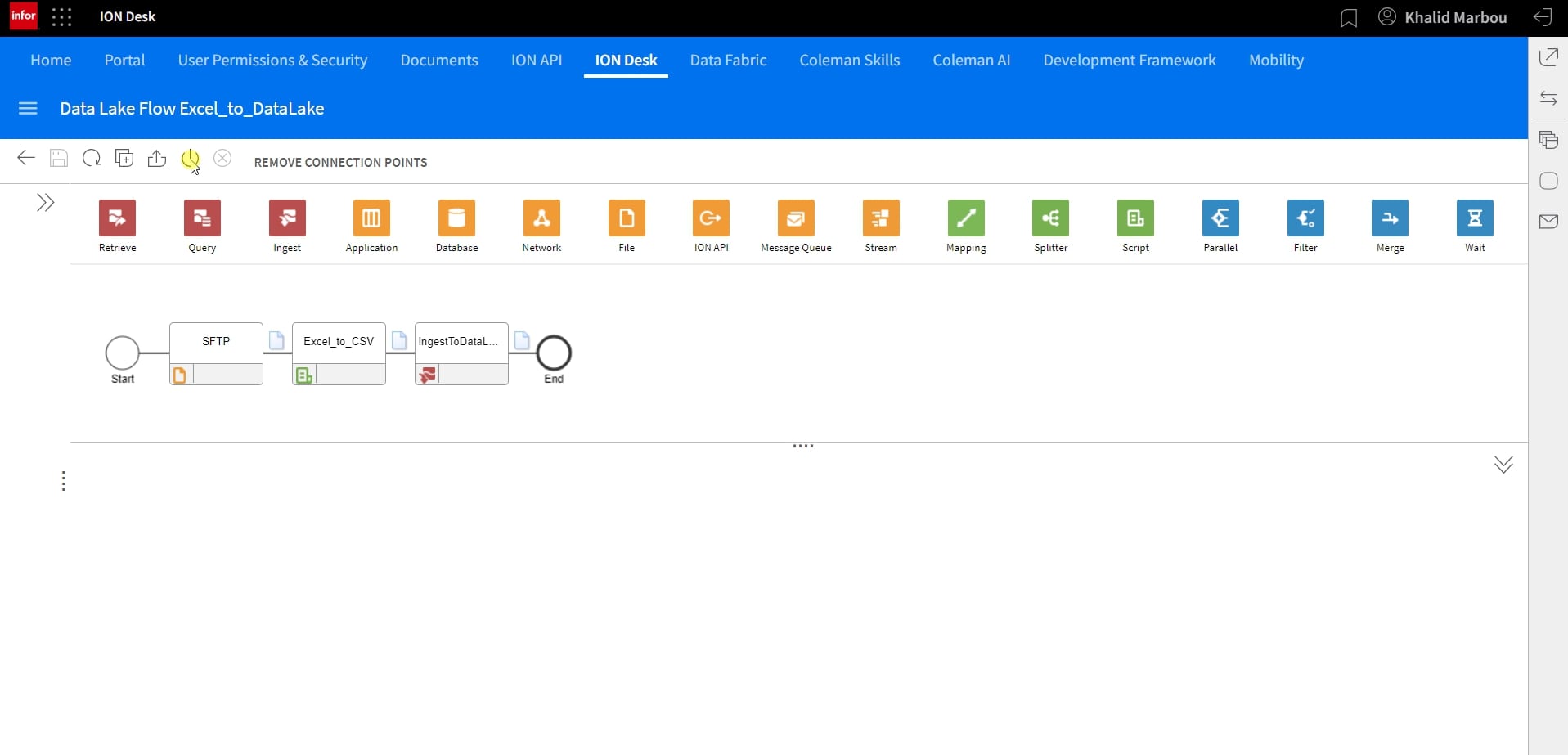
Task: Go to the Portal tab
Action: [124, 61]
